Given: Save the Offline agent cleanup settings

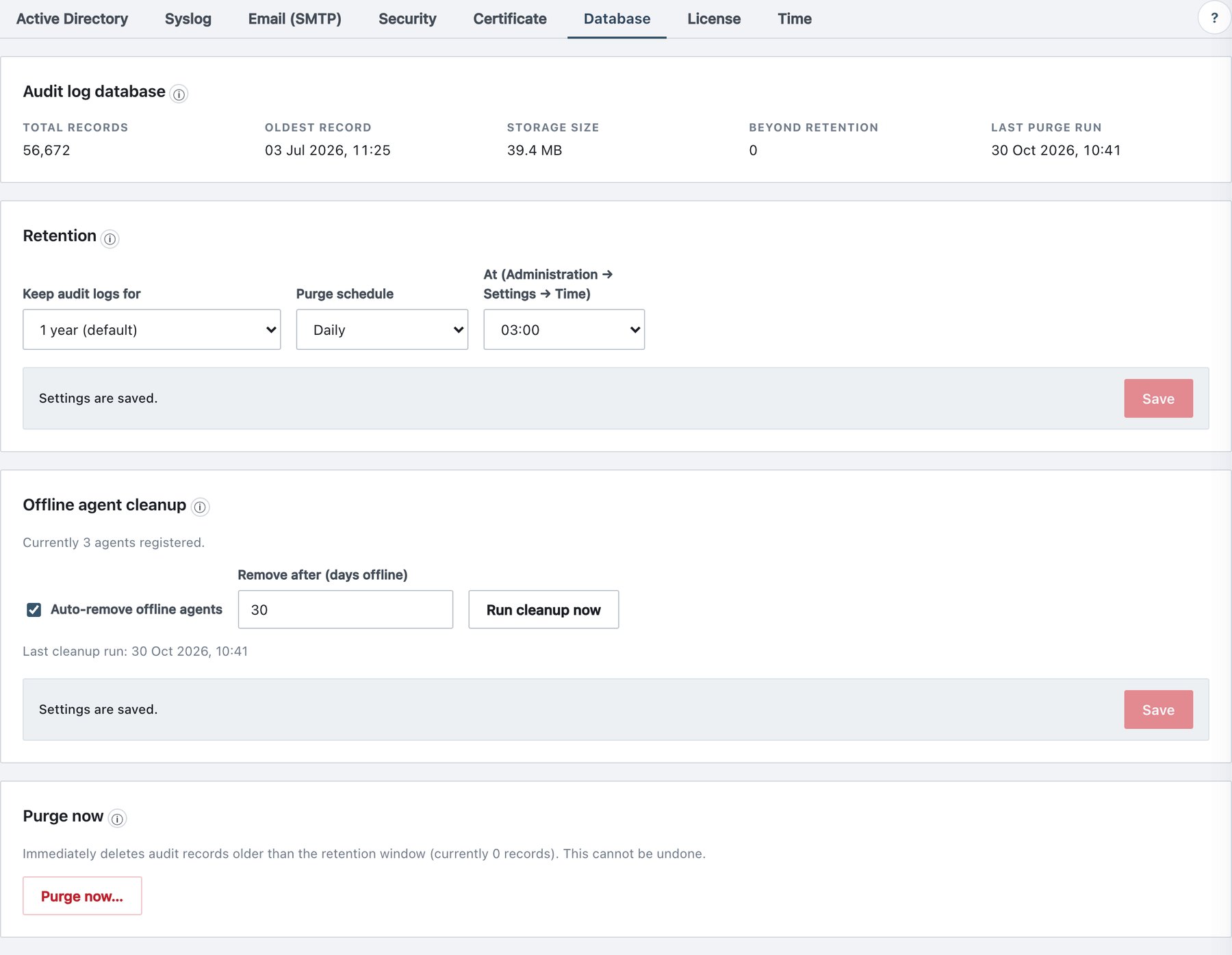Looking at the screenshot, I should (x=1158, y=709).
